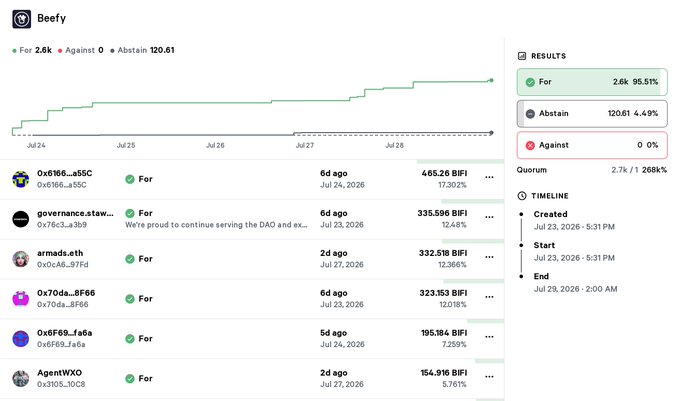Click gray minus icon in Abstain result
Viewport: 680px width, 401px height.
point(530,114)
